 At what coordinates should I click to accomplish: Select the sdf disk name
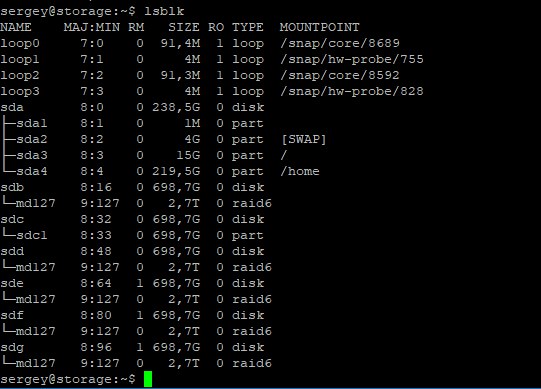(x=12, y=315)
